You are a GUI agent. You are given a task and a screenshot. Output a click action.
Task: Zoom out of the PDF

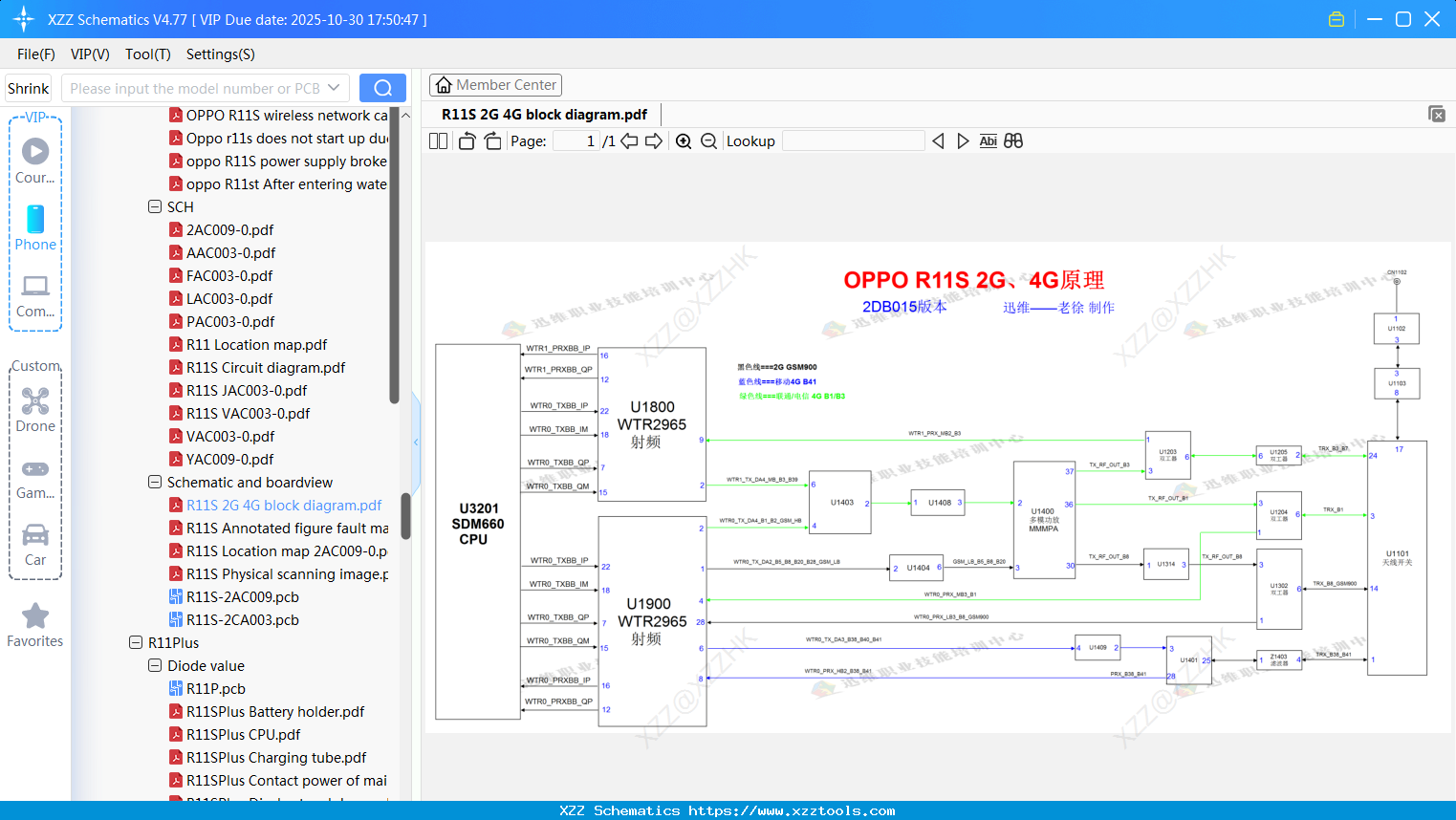[708, 141]
